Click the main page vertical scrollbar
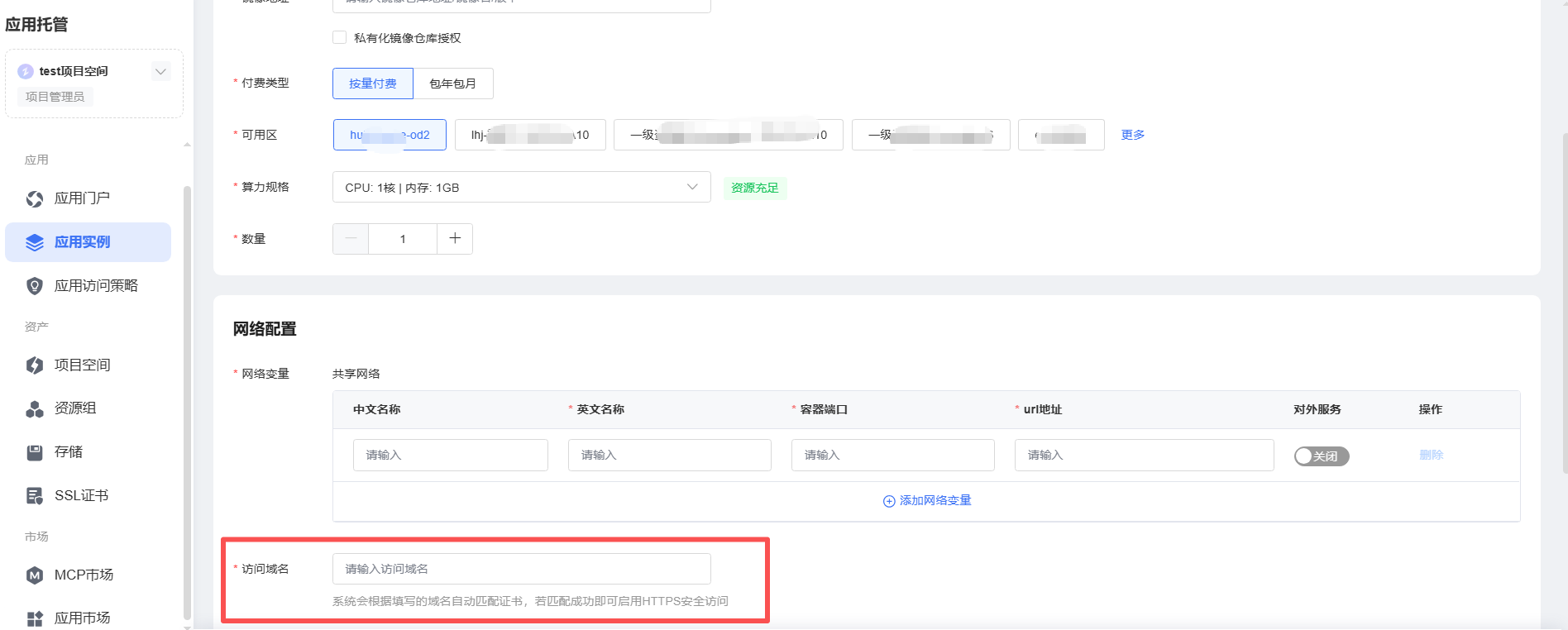The image size is (1568, 630). click(1565, 302)
